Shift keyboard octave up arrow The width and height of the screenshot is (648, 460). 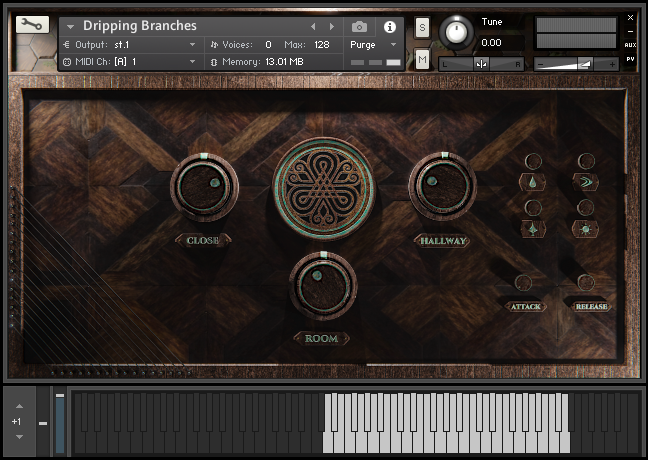tap(19, 406)
